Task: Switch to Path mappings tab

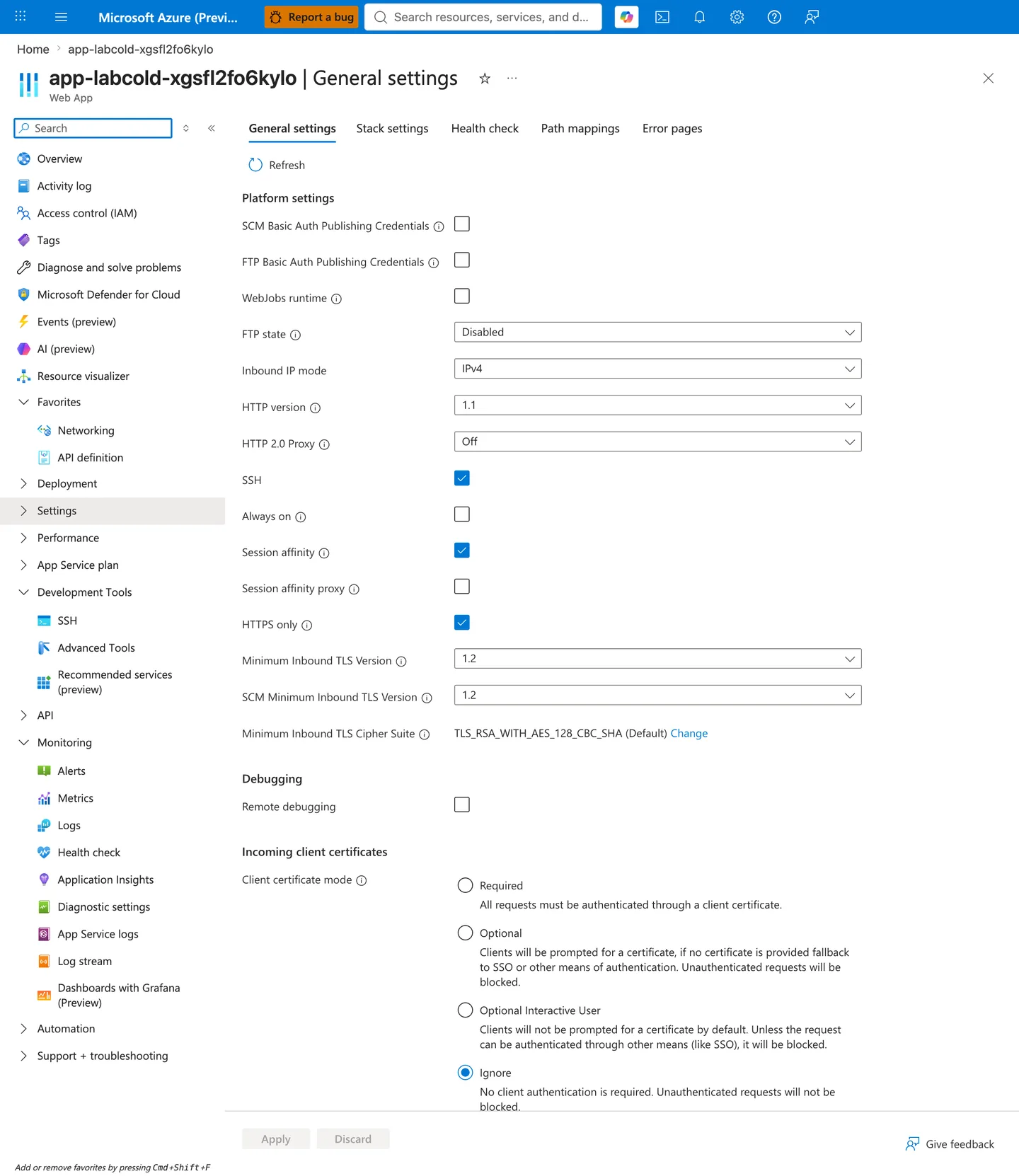Action: coord(580,128)
